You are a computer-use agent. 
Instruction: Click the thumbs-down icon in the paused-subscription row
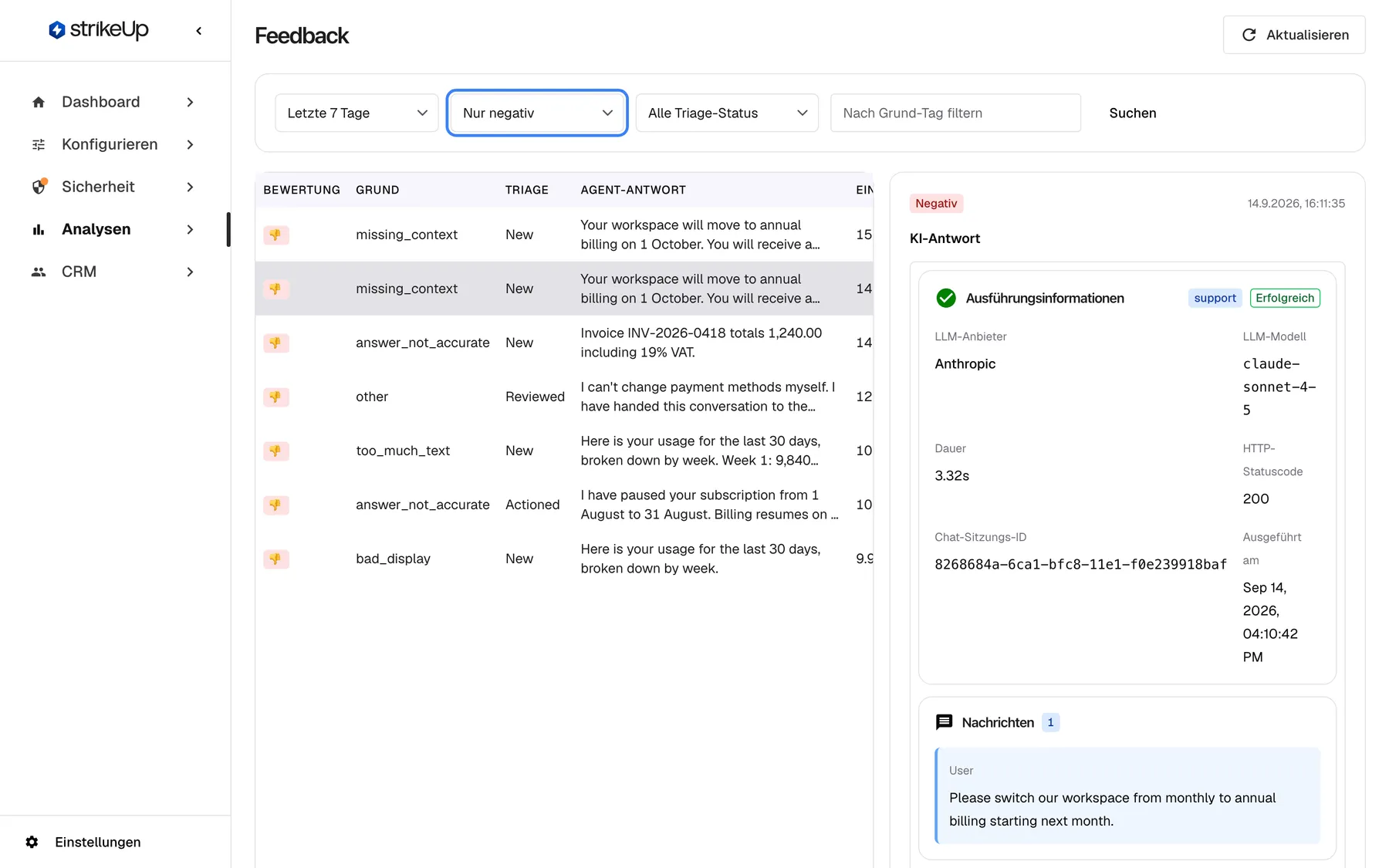tap(276, 505)
